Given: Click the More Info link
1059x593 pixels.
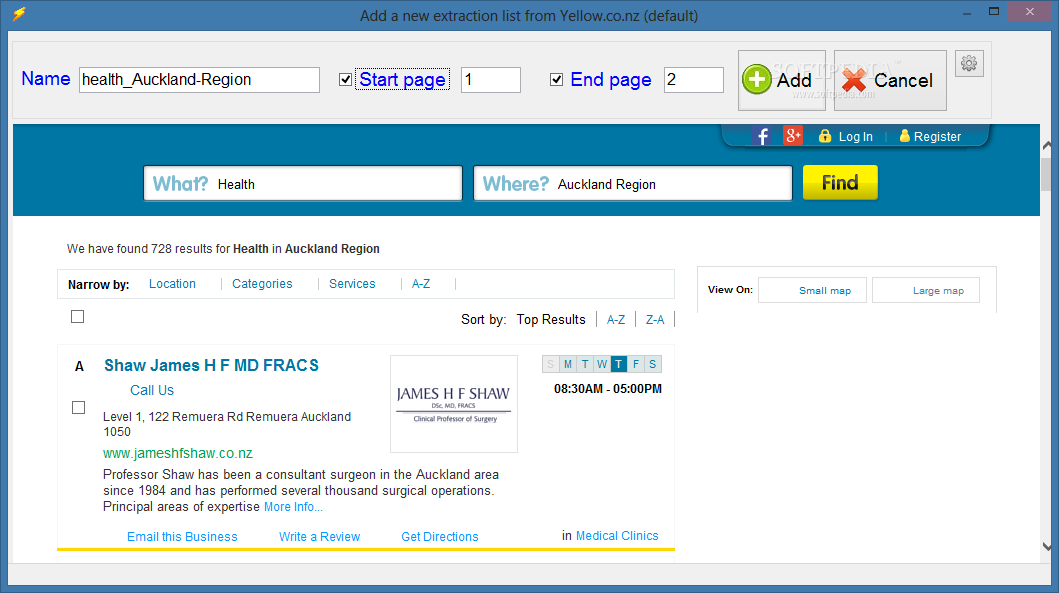Looking at the screenshot, I should pos(293,507).
